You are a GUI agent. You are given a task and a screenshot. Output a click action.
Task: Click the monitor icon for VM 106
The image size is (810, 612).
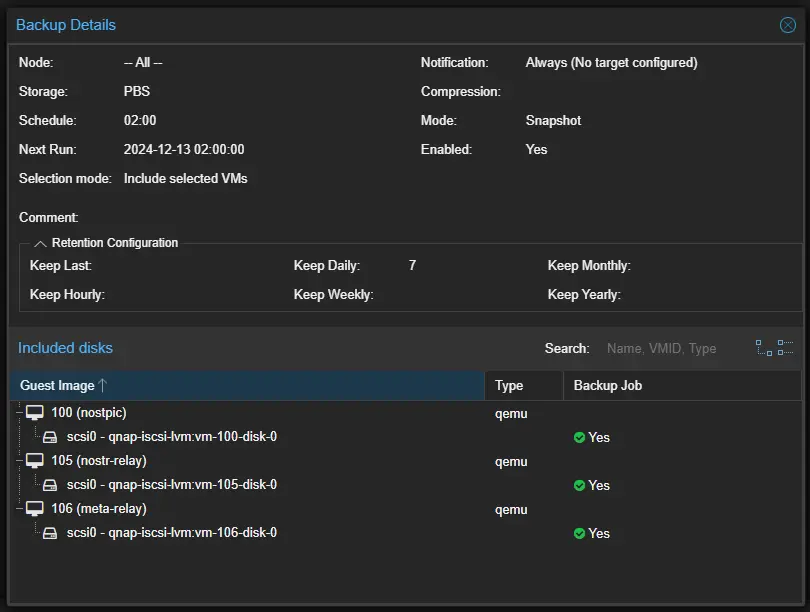point(35,509)
